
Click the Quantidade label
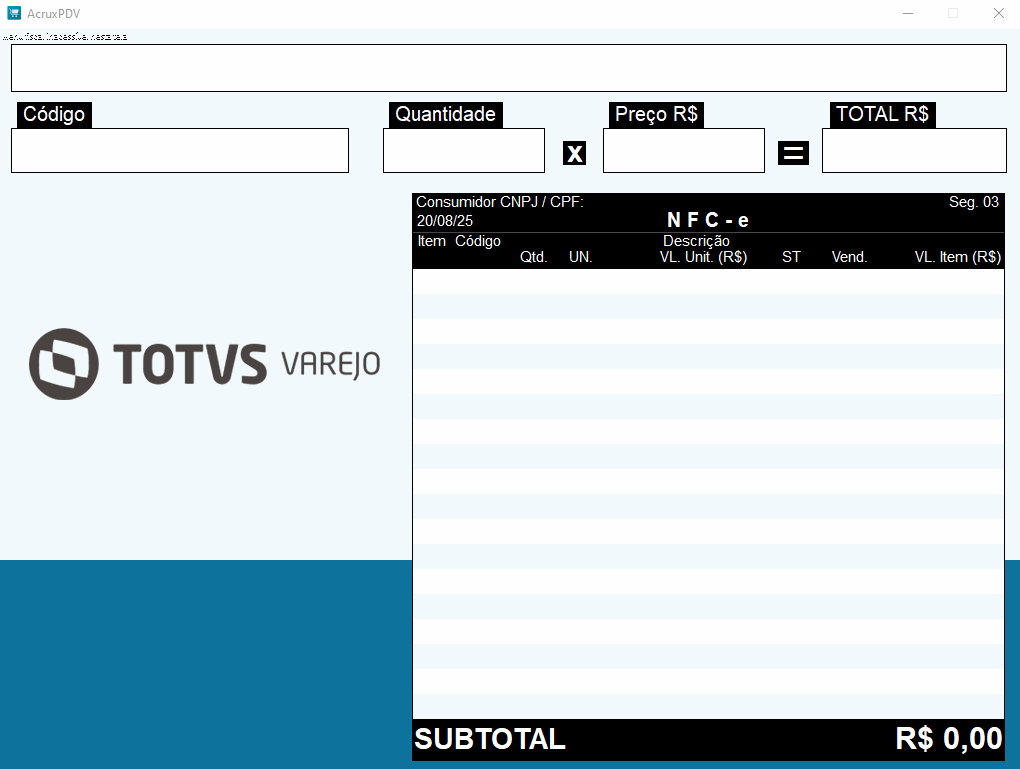coord(446,115)
